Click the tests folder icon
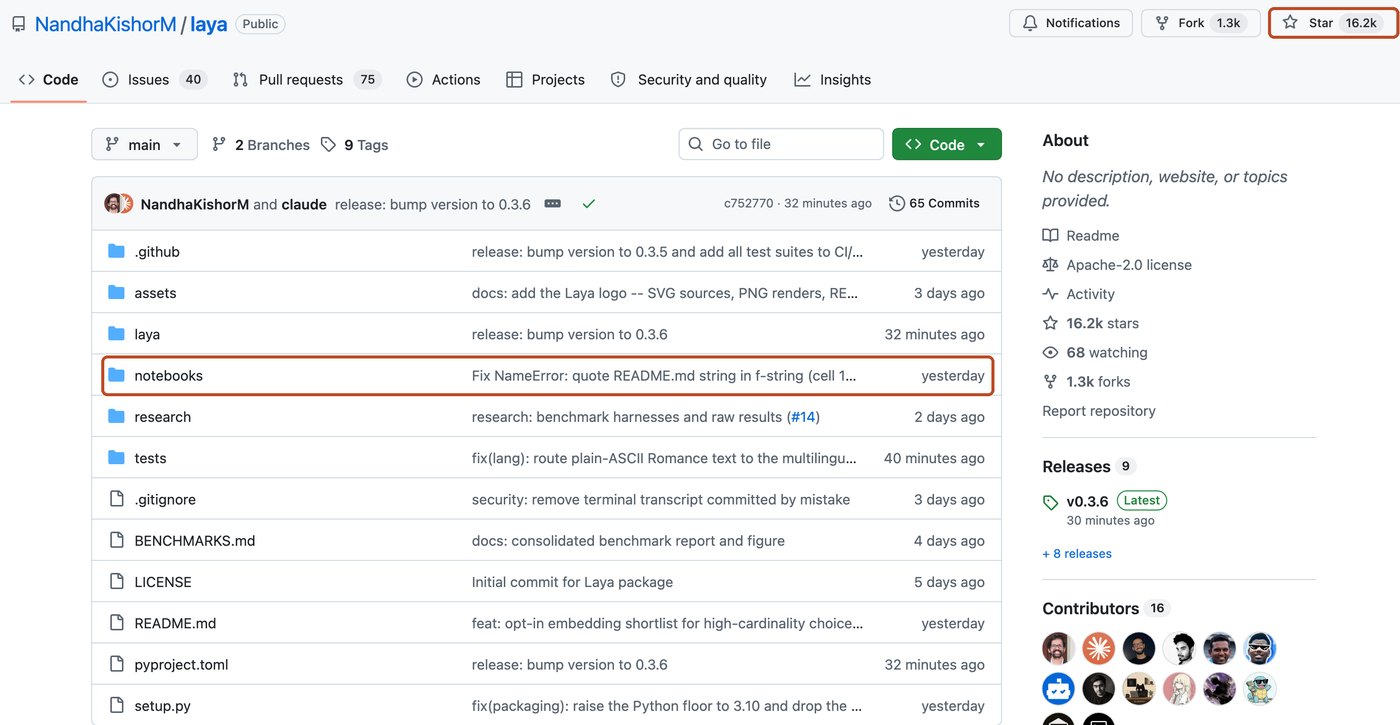 [116, 458]
